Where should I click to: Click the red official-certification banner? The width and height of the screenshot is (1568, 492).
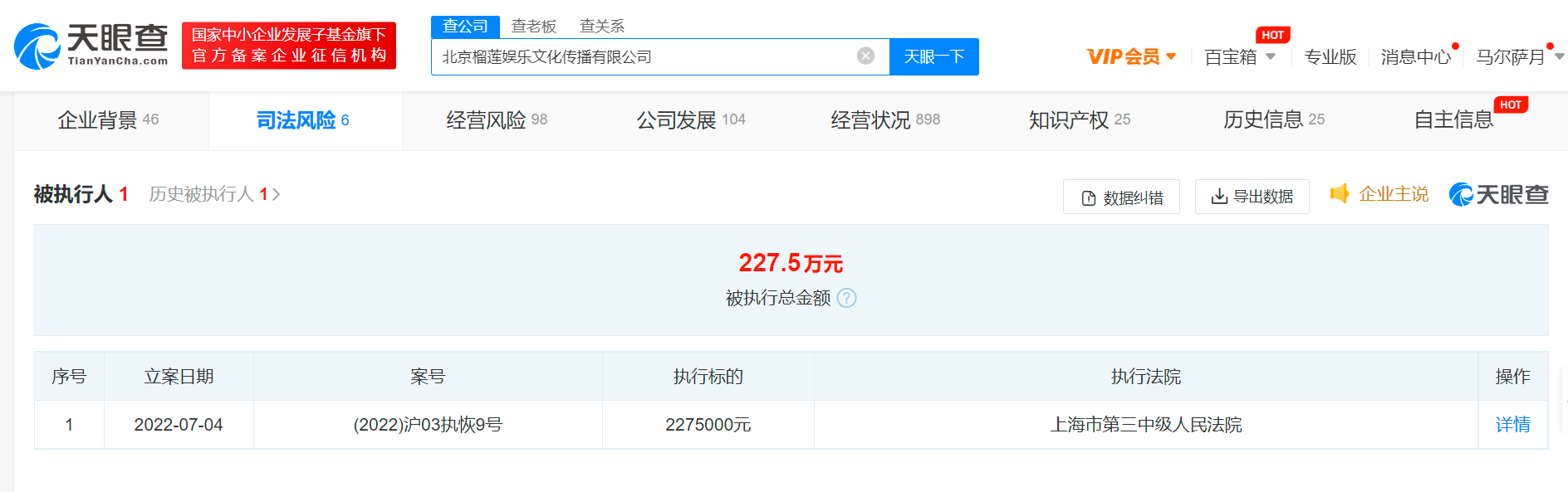[x=288, y=46]
